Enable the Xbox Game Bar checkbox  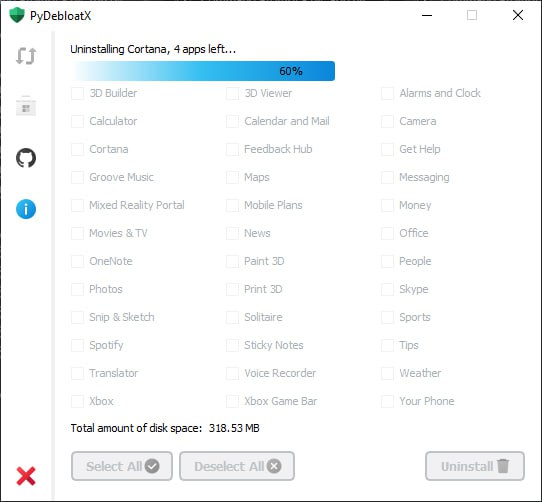click(x=232, y=401)
